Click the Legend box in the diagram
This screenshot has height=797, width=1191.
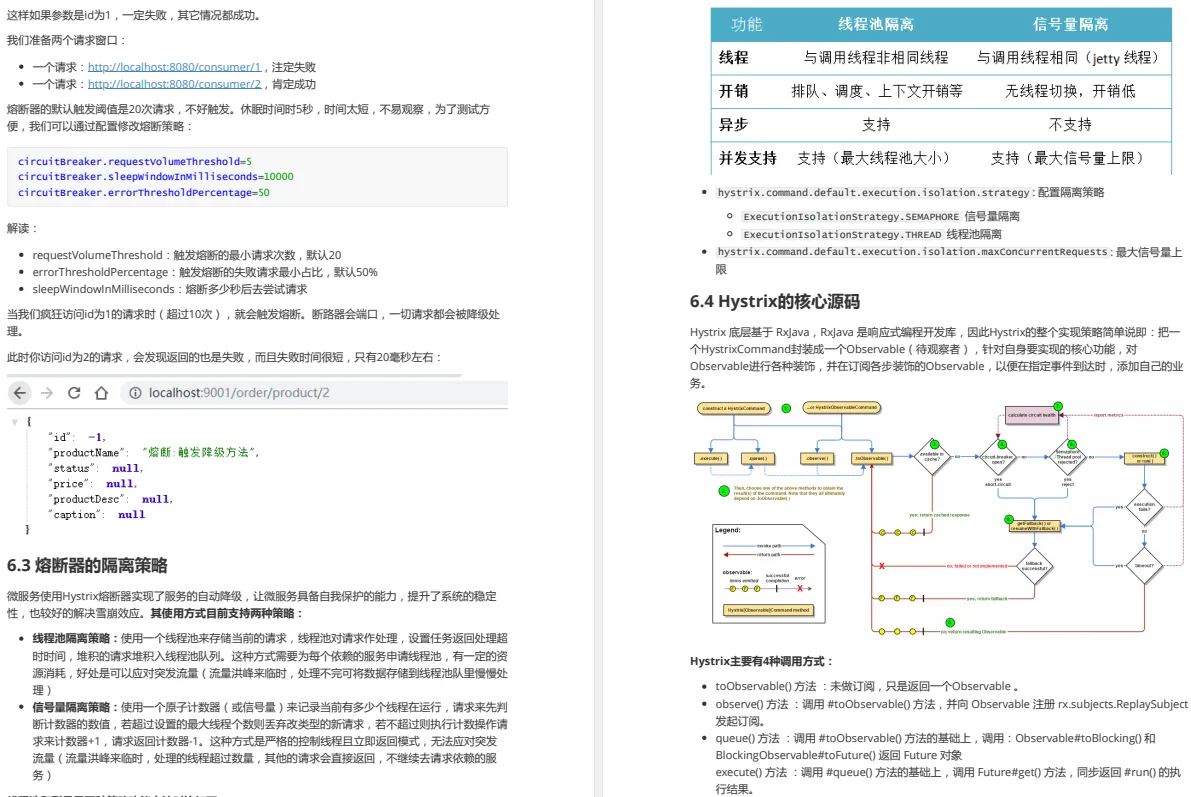769,574
